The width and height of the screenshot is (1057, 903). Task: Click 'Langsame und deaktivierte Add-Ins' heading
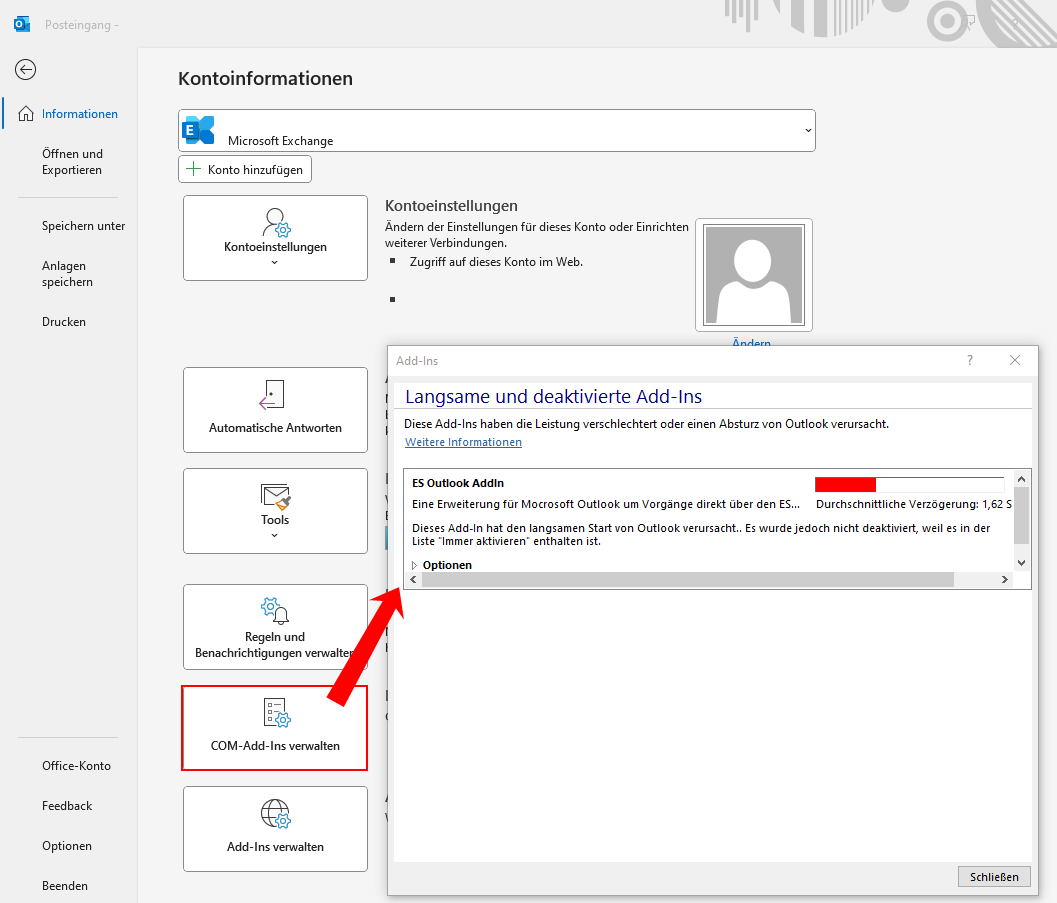(x=553, y=396)
